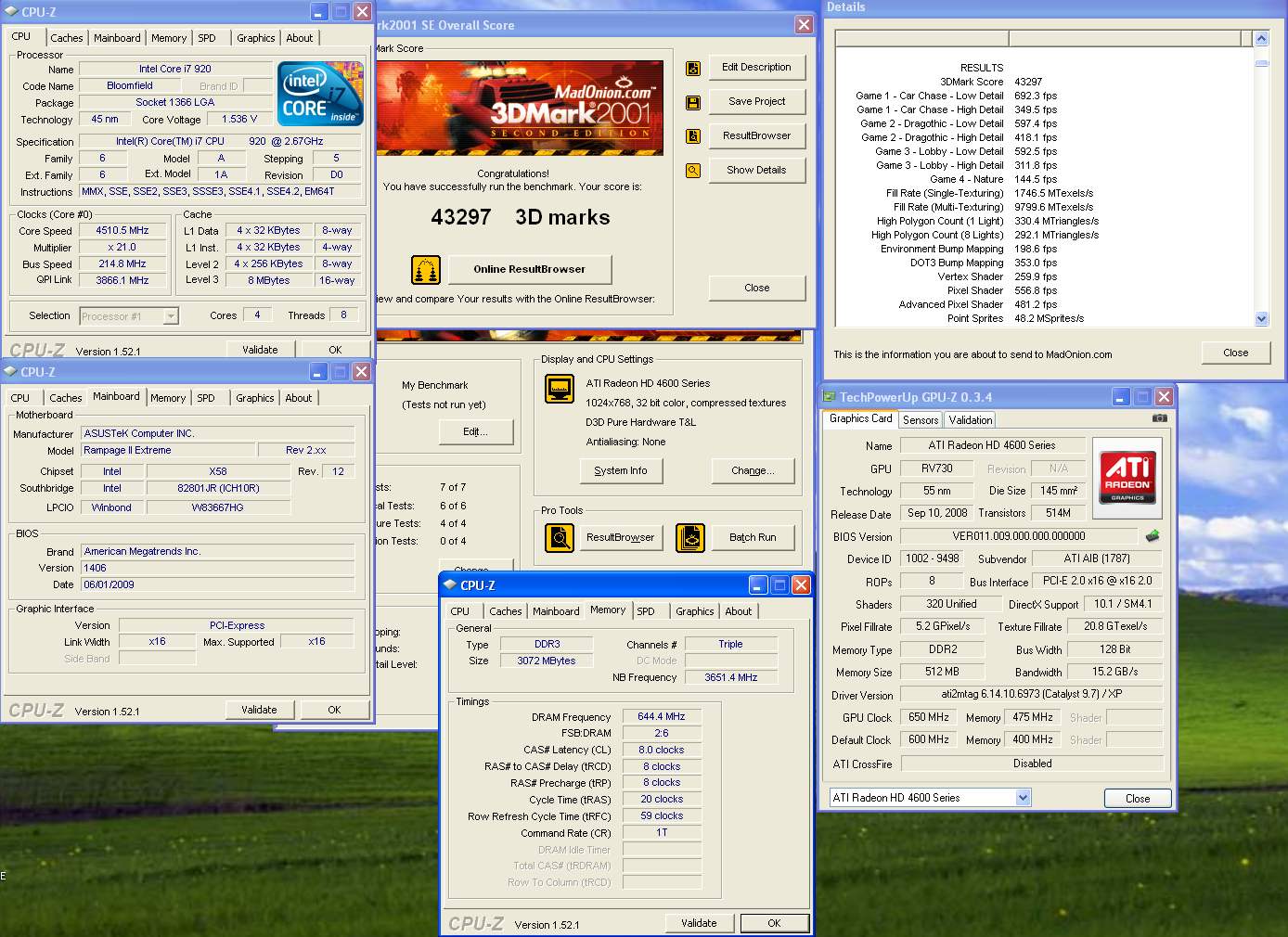Click the Show Details button
1288x937 pixels.
tap(757, 171)
